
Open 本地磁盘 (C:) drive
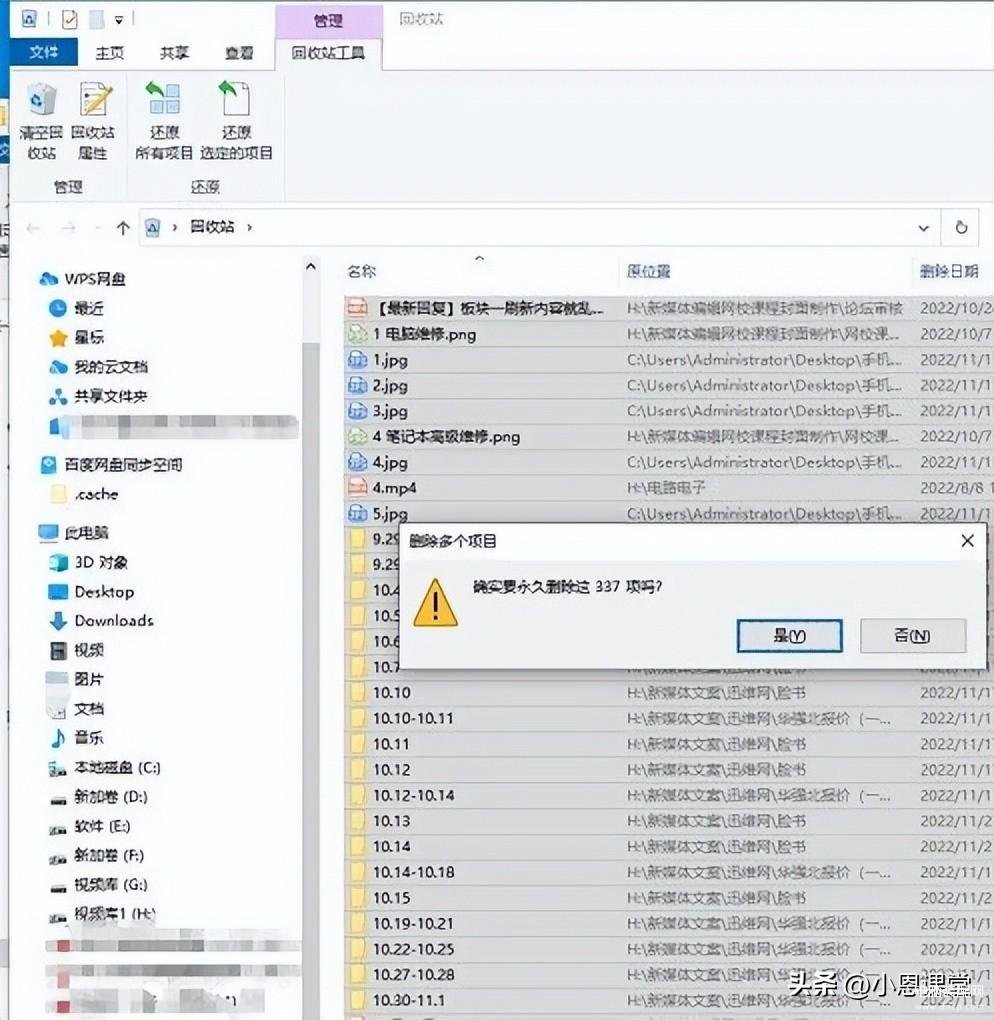coord(117,768)
